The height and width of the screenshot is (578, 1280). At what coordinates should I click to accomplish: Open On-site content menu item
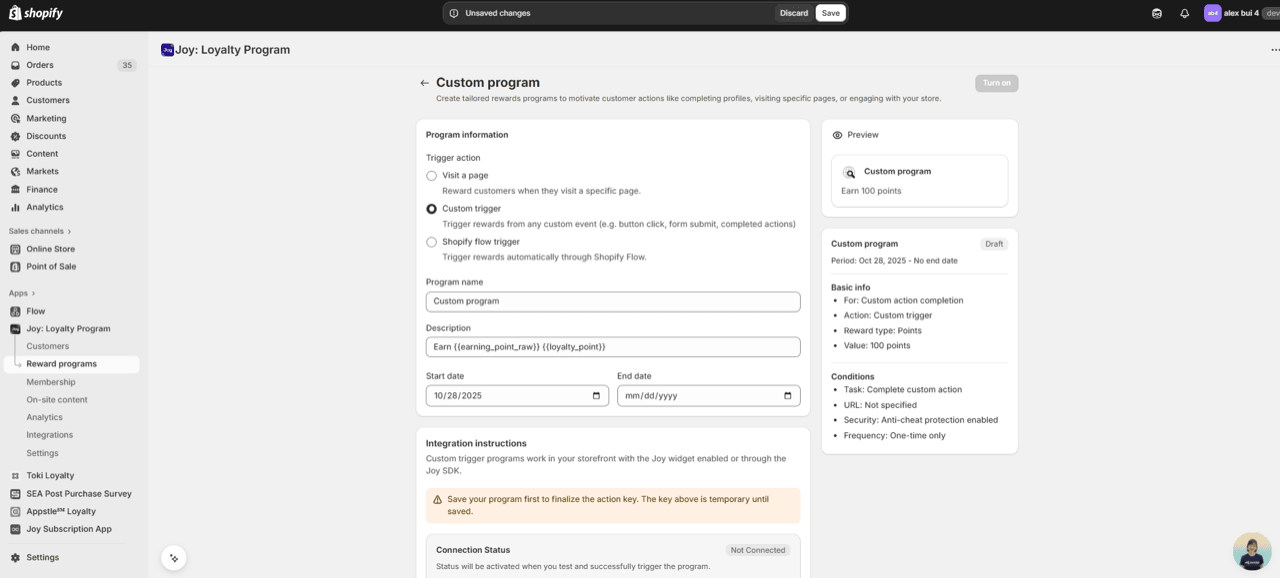pyautogui.click(x=57, y=400)
